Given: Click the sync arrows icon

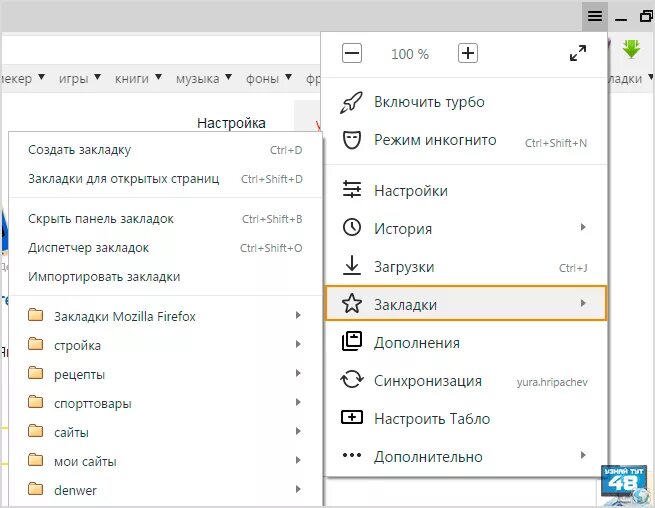Looking at the screenshot, I should [352, 380].
